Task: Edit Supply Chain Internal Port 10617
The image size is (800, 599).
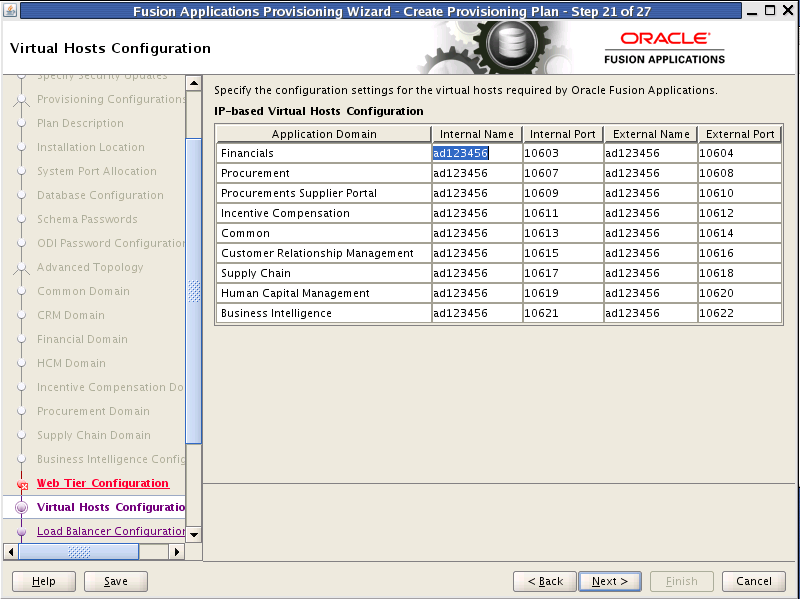Action: 563,273
